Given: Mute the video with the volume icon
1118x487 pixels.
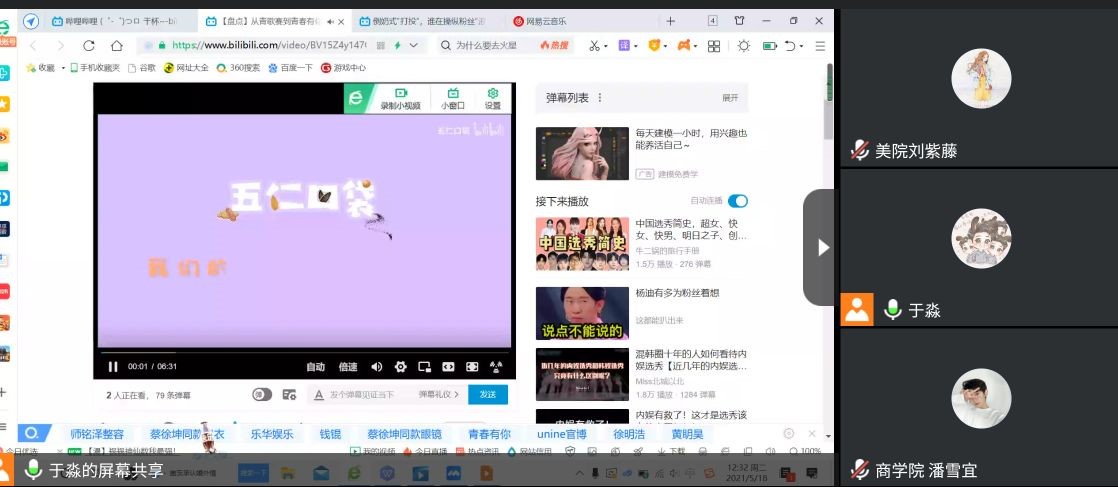Looking at the screenshot, I should pos(377,367).
